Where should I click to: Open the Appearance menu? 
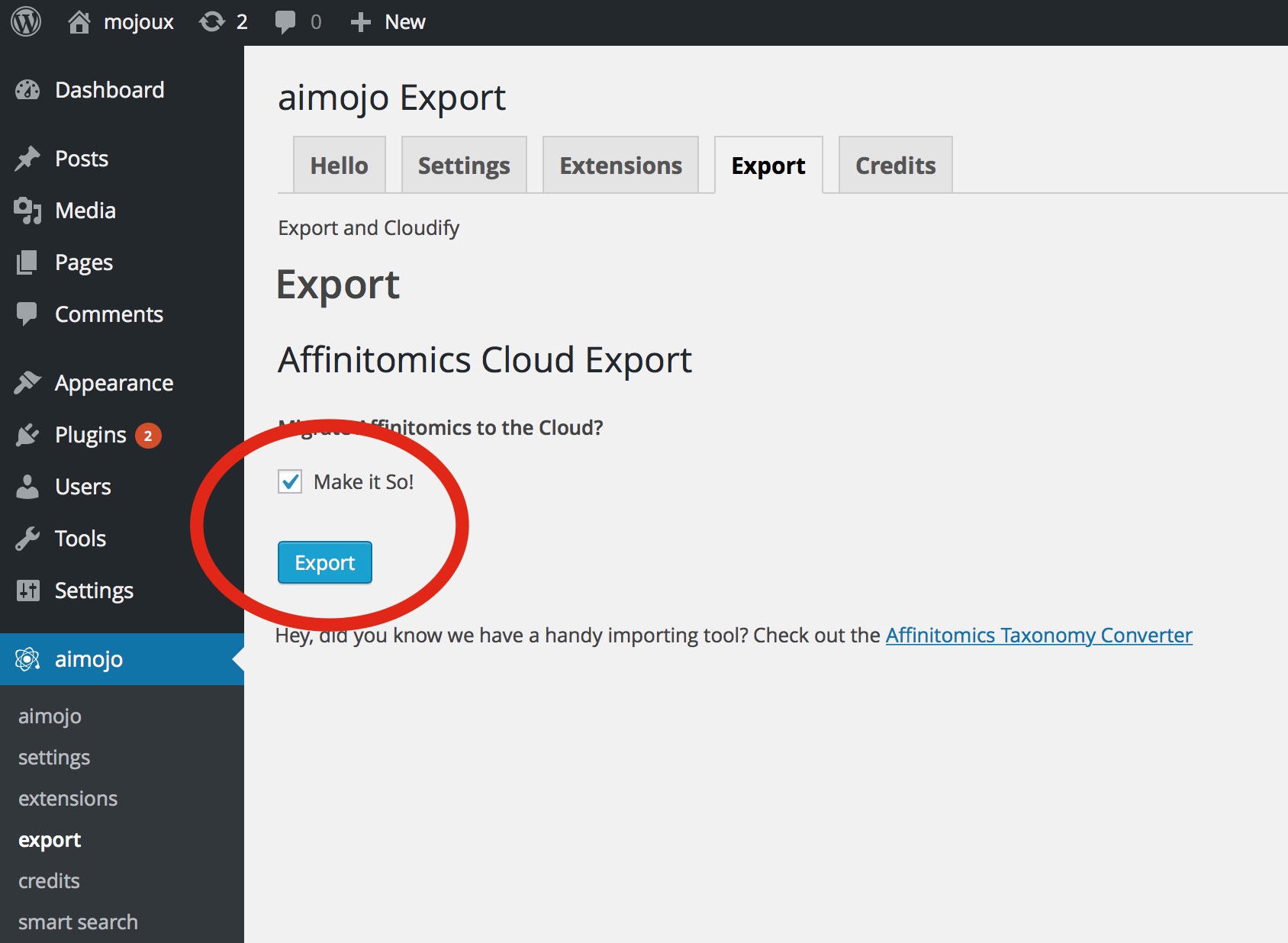[x=122, y=383]
